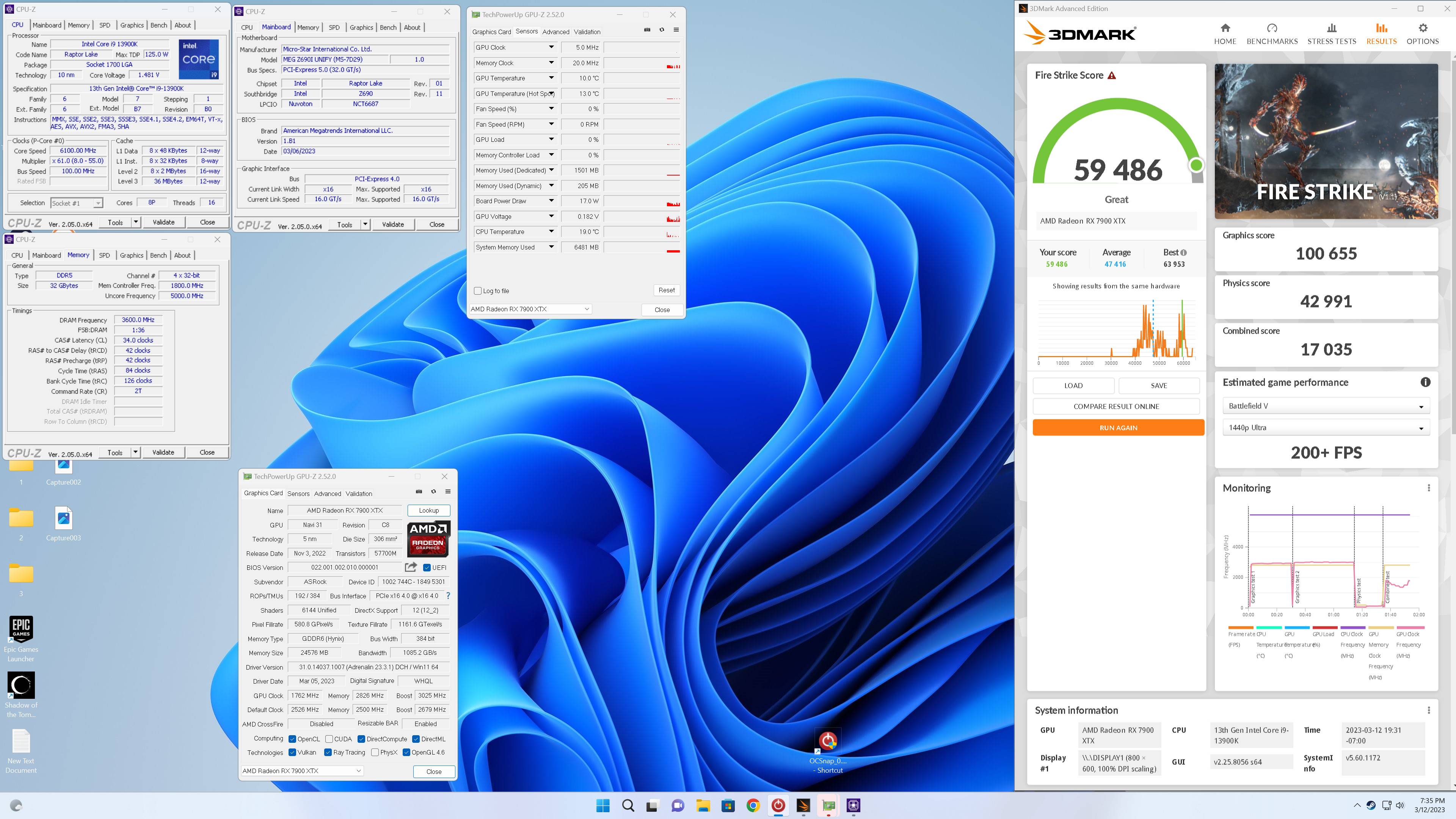1456x819 pixels.
Task: Open File Explorer from the taskbar
Action: coord(703,805)
